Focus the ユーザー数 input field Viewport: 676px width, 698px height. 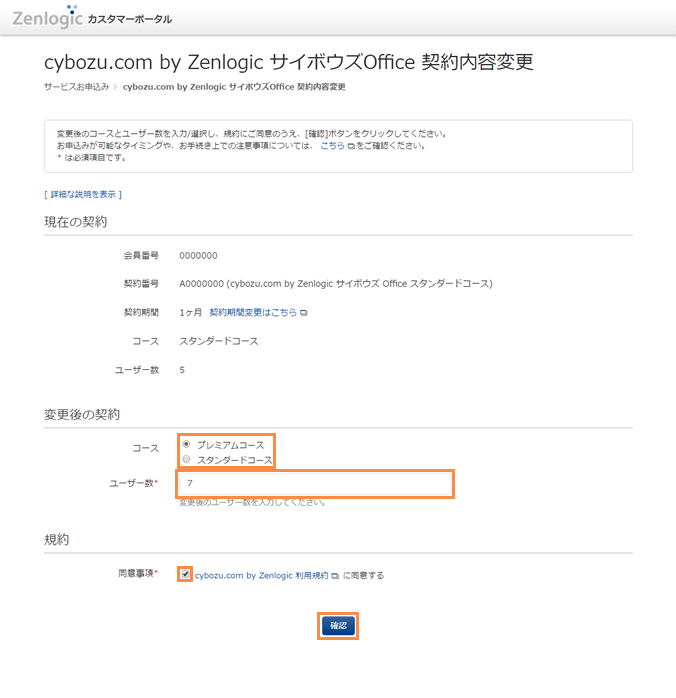(x=315, y=483)
